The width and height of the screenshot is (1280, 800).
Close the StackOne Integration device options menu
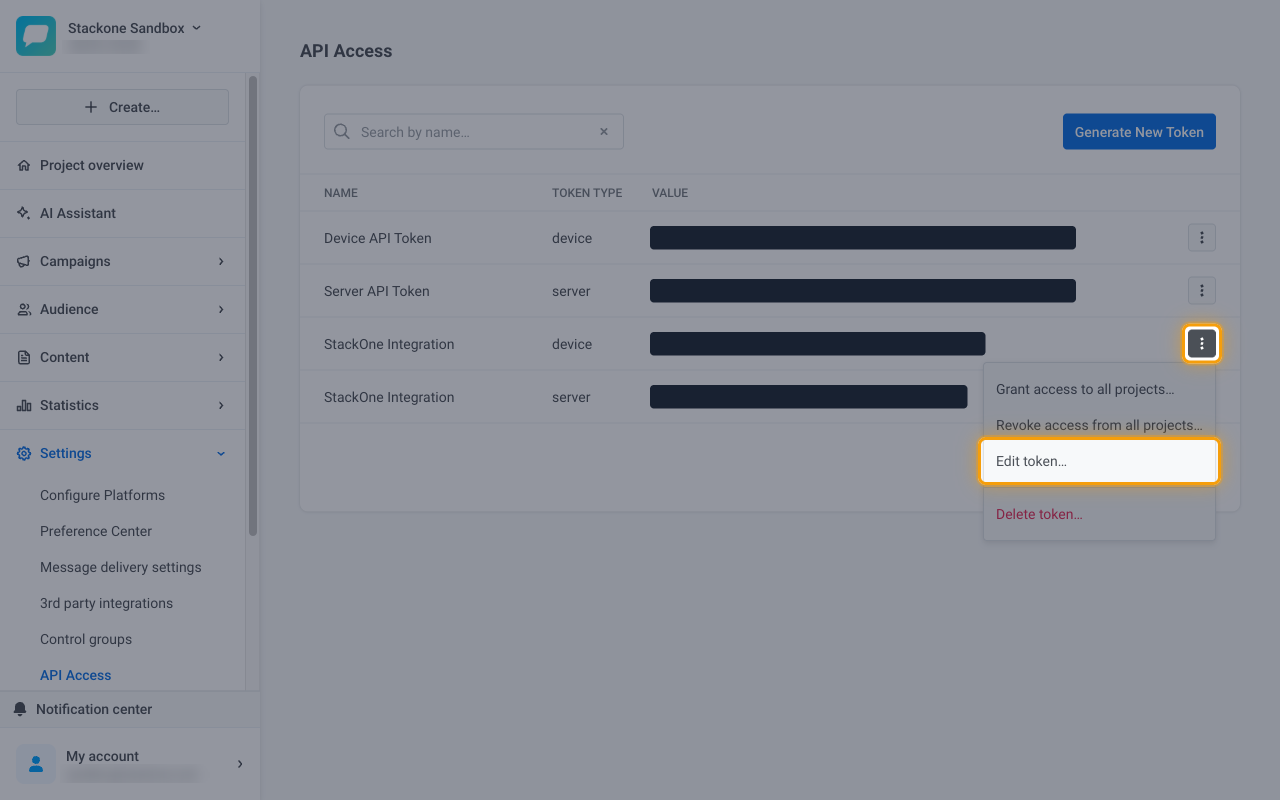click(x=1202, y=344)
